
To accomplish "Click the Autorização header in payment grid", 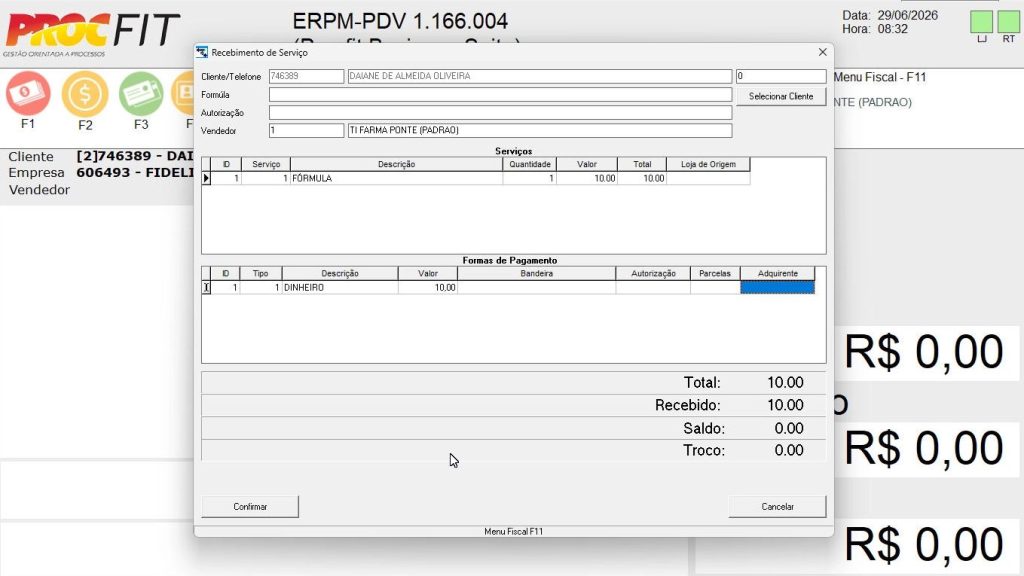I will coord(653,274).
